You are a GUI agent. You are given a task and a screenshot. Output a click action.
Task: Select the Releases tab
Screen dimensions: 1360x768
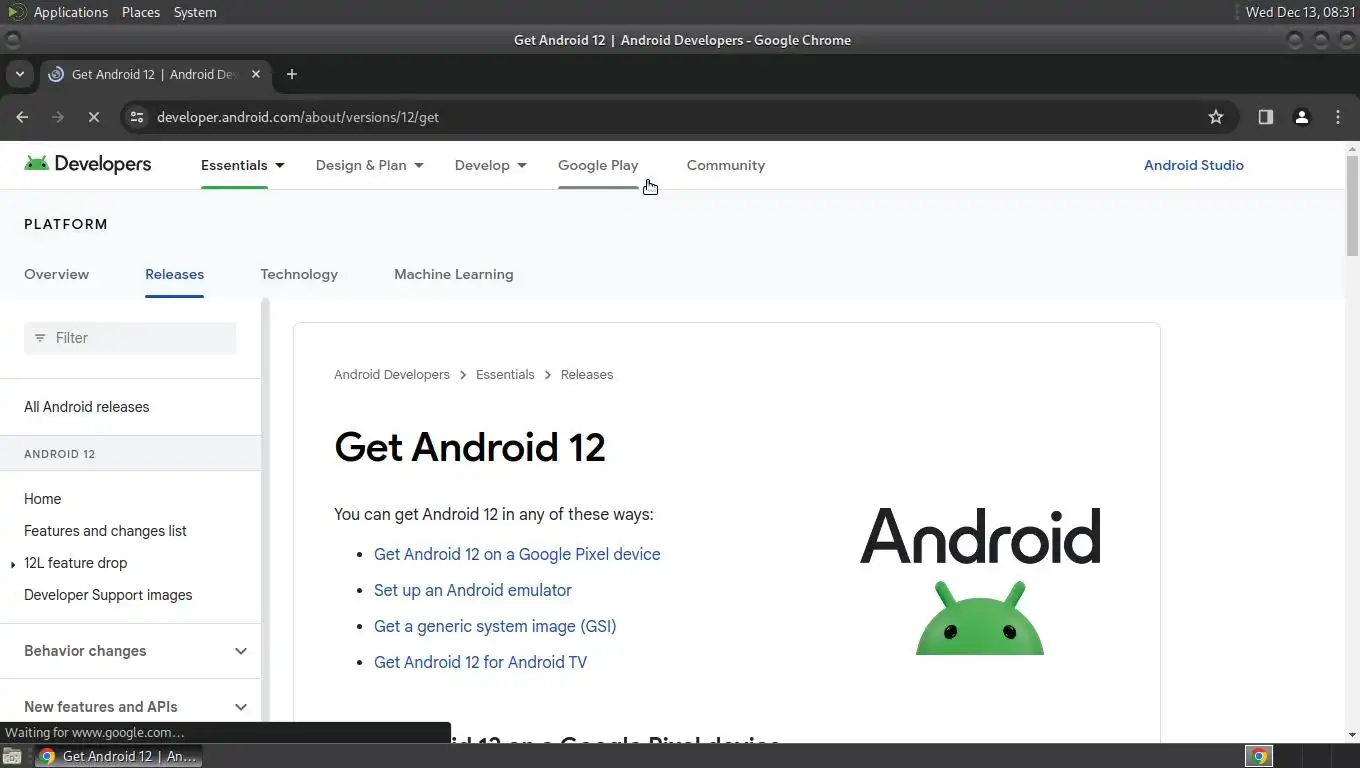click(x=174, y=274)
